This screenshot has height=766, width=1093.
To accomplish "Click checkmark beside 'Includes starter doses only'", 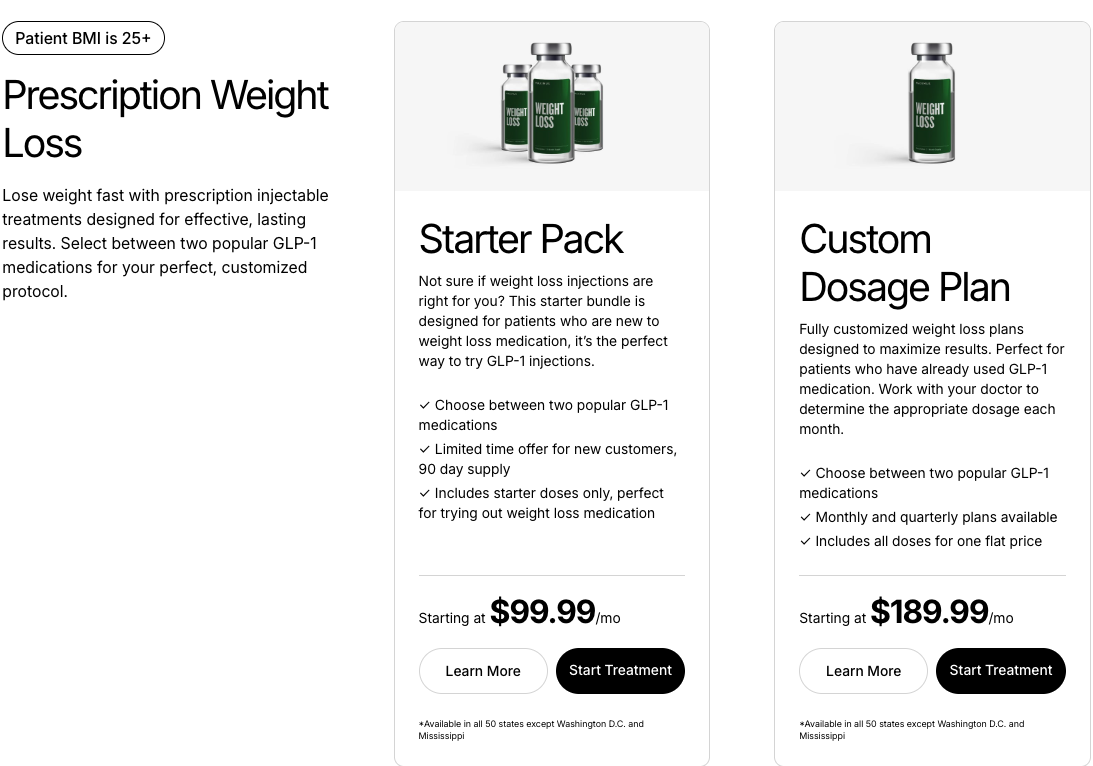I will pyautogui.click(x=425, y=493).
